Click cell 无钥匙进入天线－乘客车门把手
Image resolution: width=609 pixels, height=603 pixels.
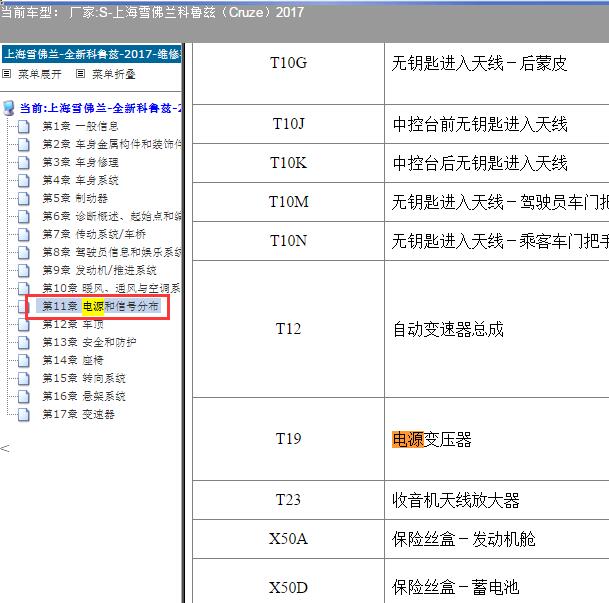pyautogui.click(x=497, y=241)
